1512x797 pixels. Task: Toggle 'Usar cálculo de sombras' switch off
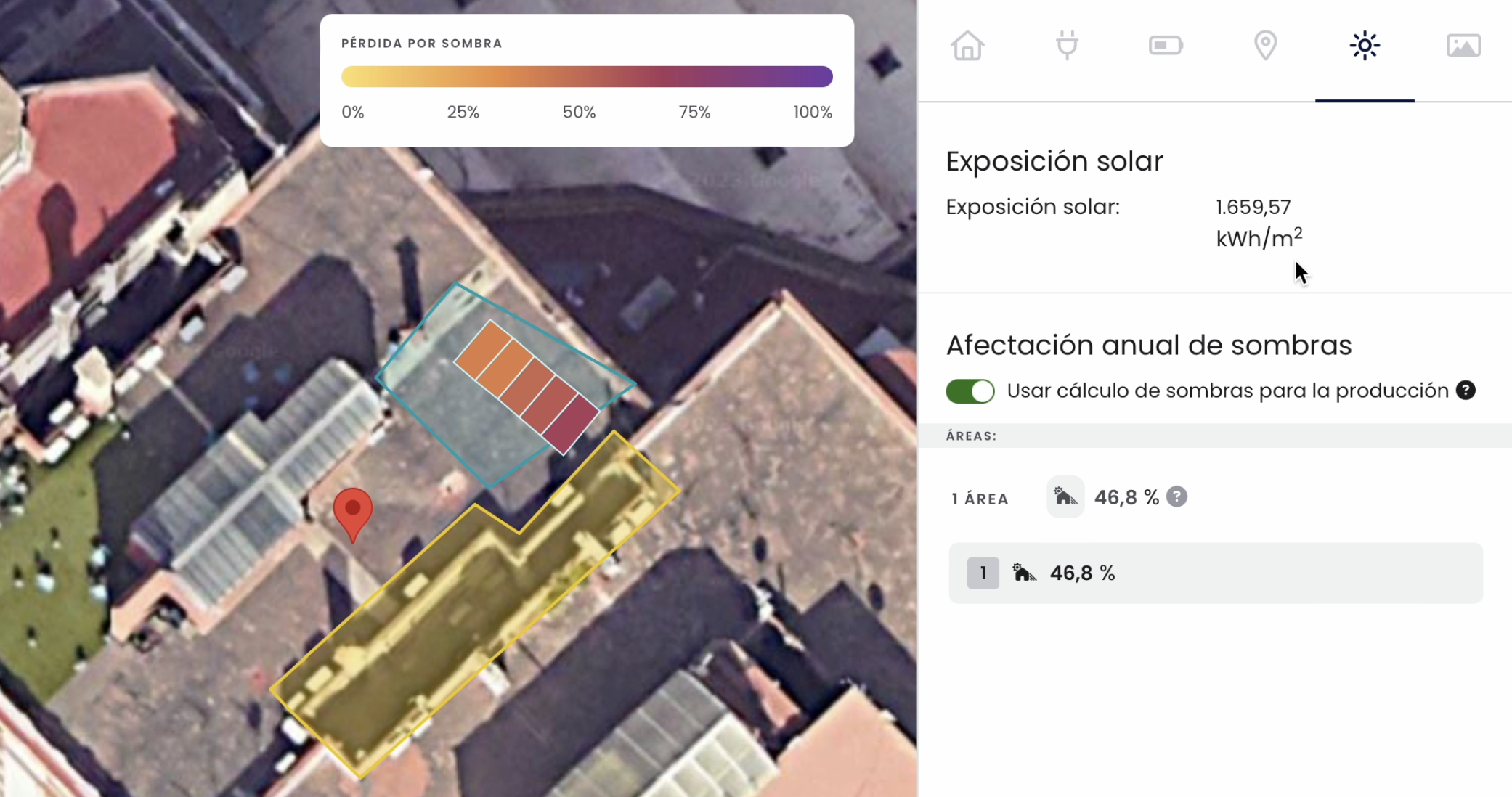pyautogui.click(x=970, y=391)
